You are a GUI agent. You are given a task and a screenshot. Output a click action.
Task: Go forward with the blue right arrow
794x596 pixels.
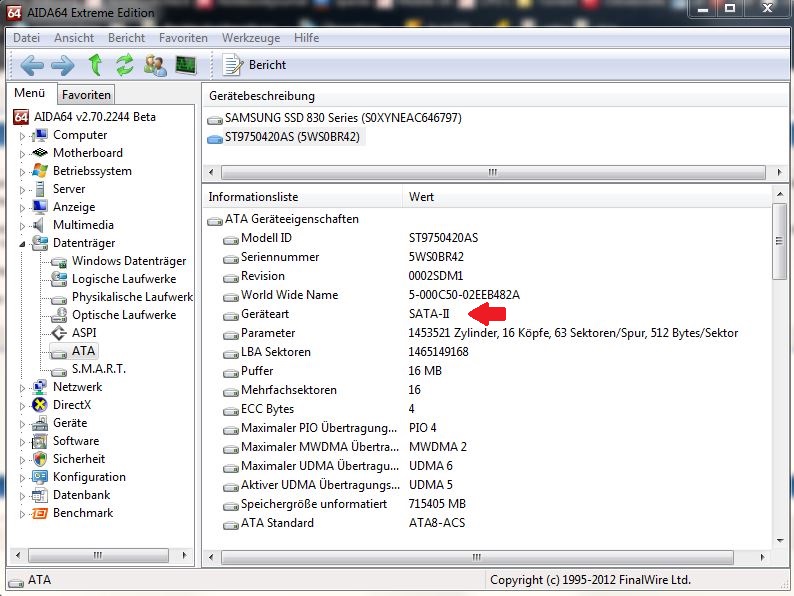click(63, 65)
